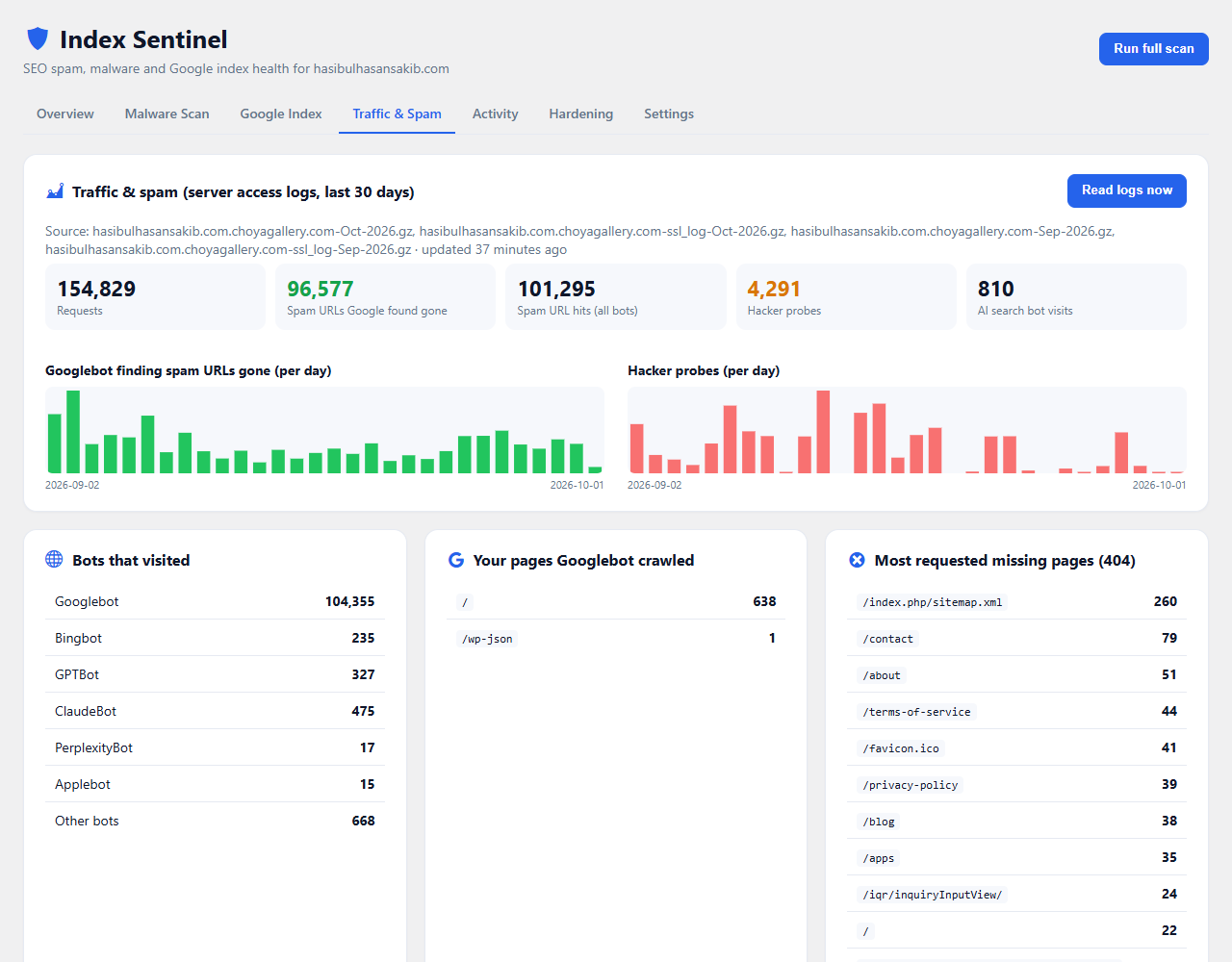This screenshot has height=962, width=1232.
Task: Click the PerplexityBot row
Action: click(x=215, y=747)
